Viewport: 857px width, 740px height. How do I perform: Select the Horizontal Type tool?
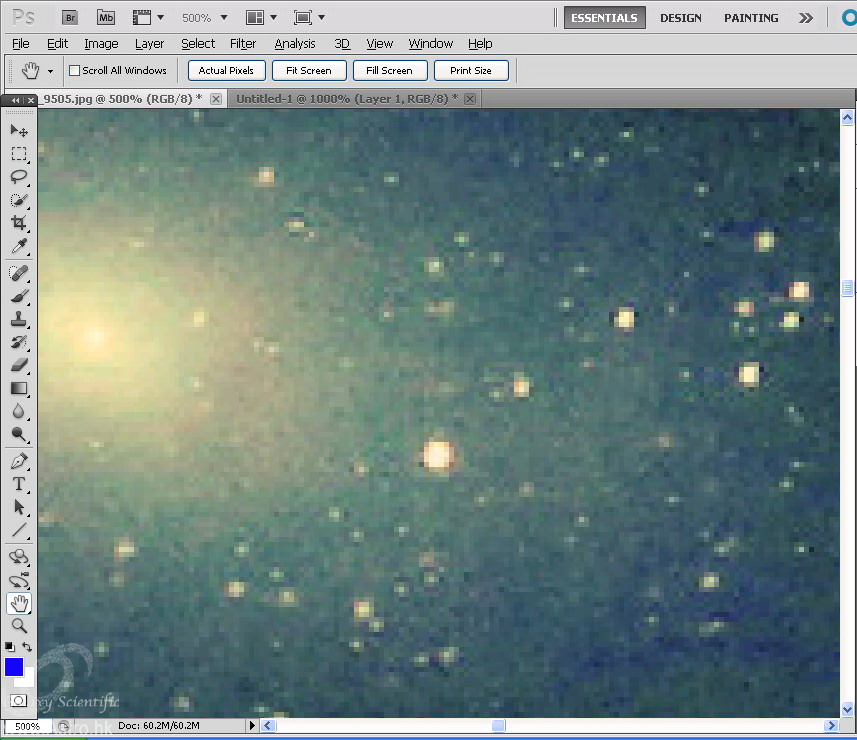[19, 484]
